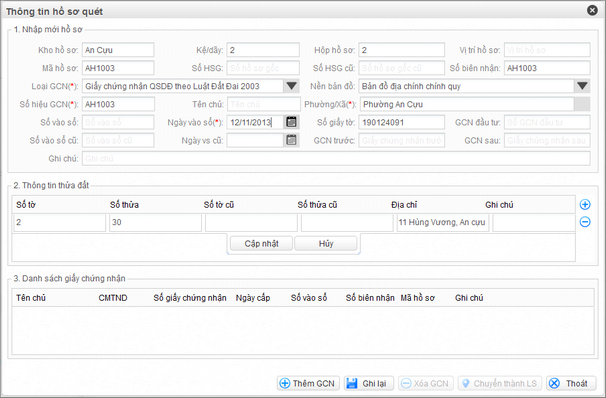Viewport: 606px width, 398px height.
Task: Focus the Số giấy tờ field
Action: point(402,122)
